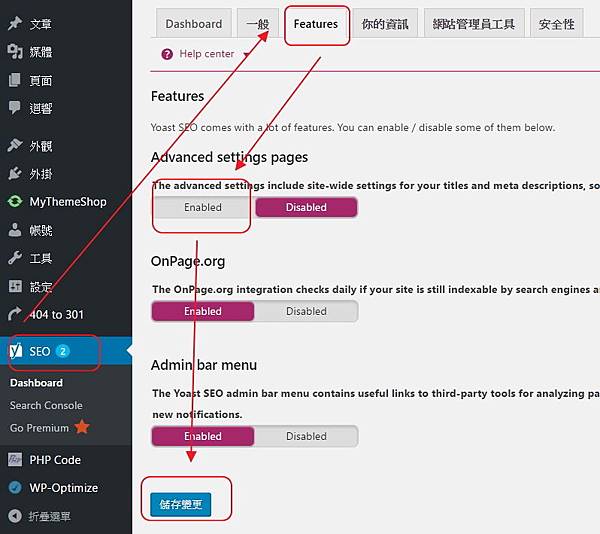Click the media icon beside 媒體
600x534 pixels.
tap(15, 52)
